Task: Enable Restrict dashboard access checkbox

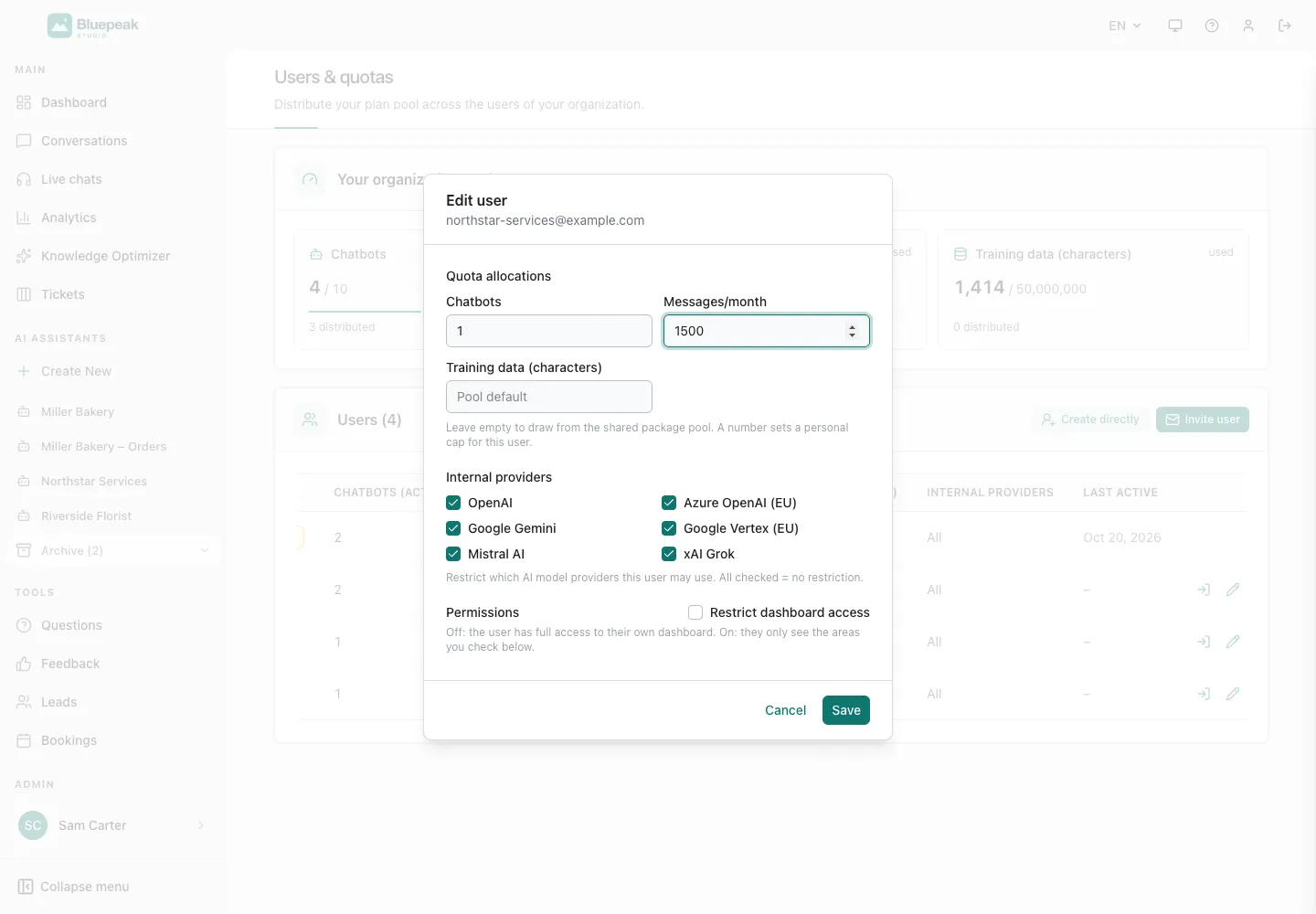Action: (x=695, y=612)
